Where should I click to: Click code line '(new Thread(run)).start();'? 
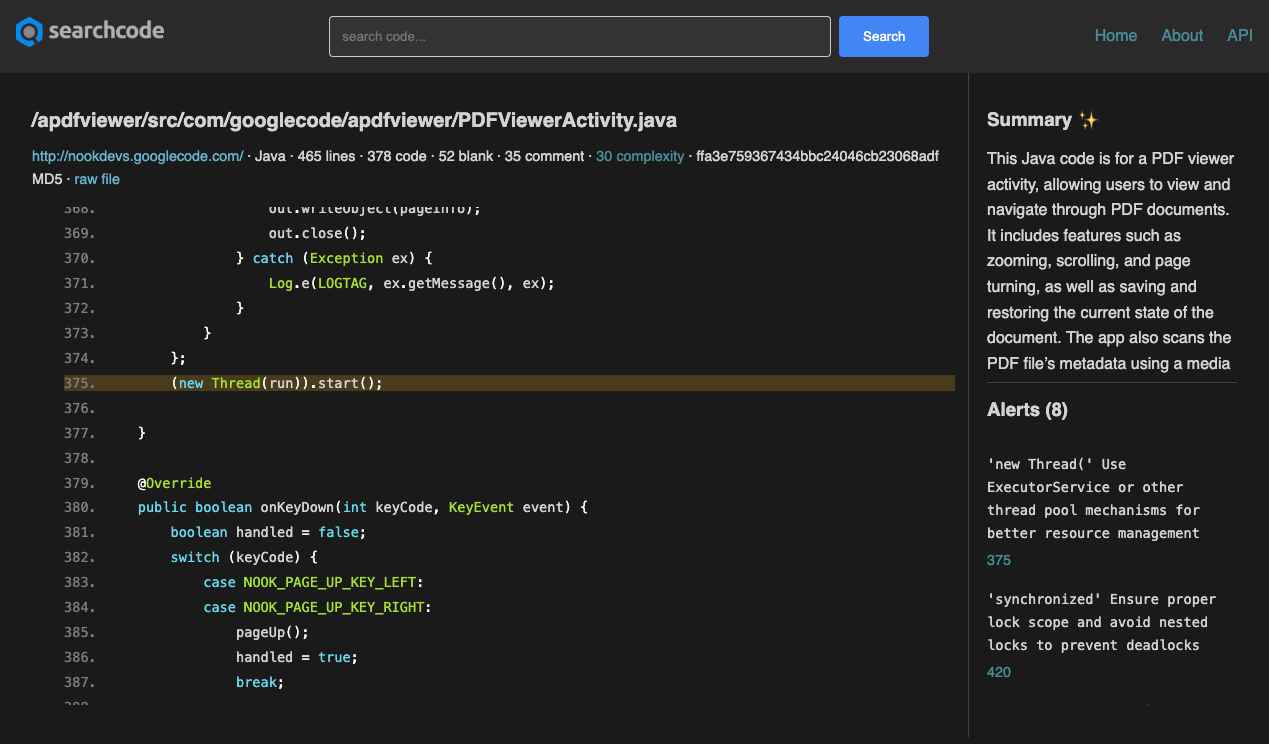coord(277,383)
